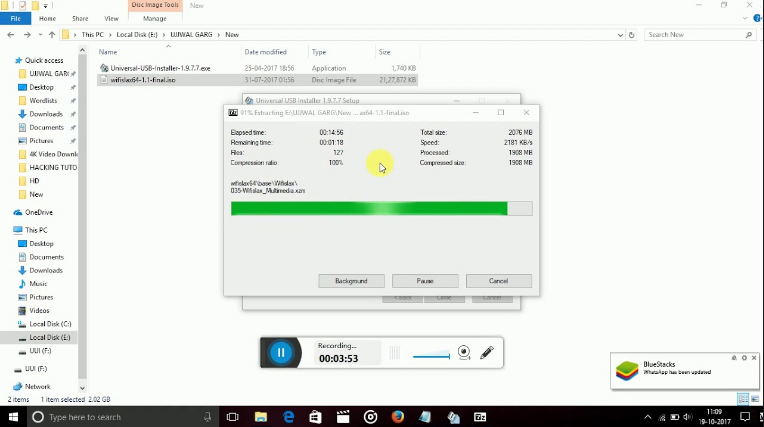Open the File ribbon tab
764x427 pixels.
click(x=16, y=19)
